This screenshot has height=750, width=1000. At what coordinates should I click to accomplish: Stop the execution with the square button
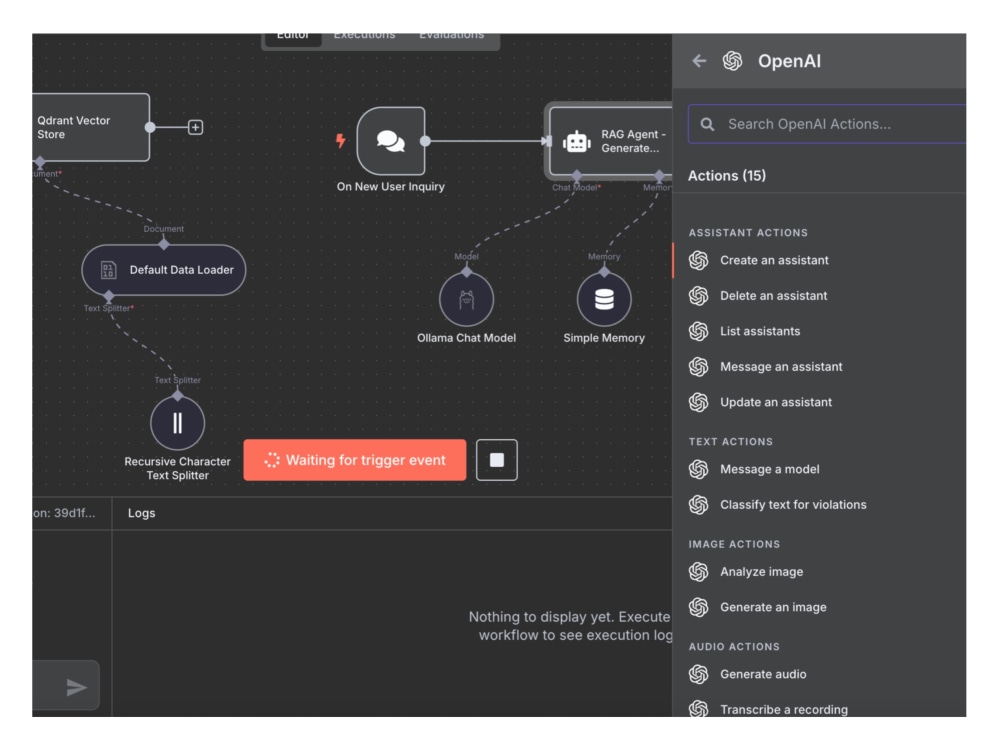click(497, 460)
